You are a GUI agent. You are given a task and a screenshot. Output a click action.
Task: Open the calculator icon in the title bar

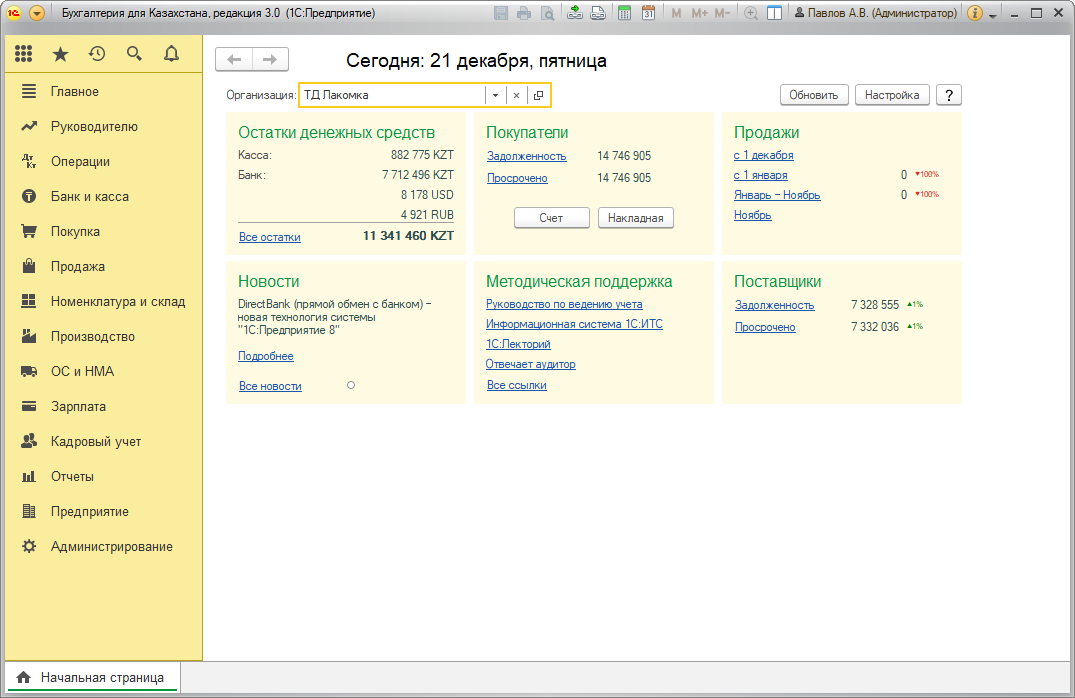[x=624, y=13]
